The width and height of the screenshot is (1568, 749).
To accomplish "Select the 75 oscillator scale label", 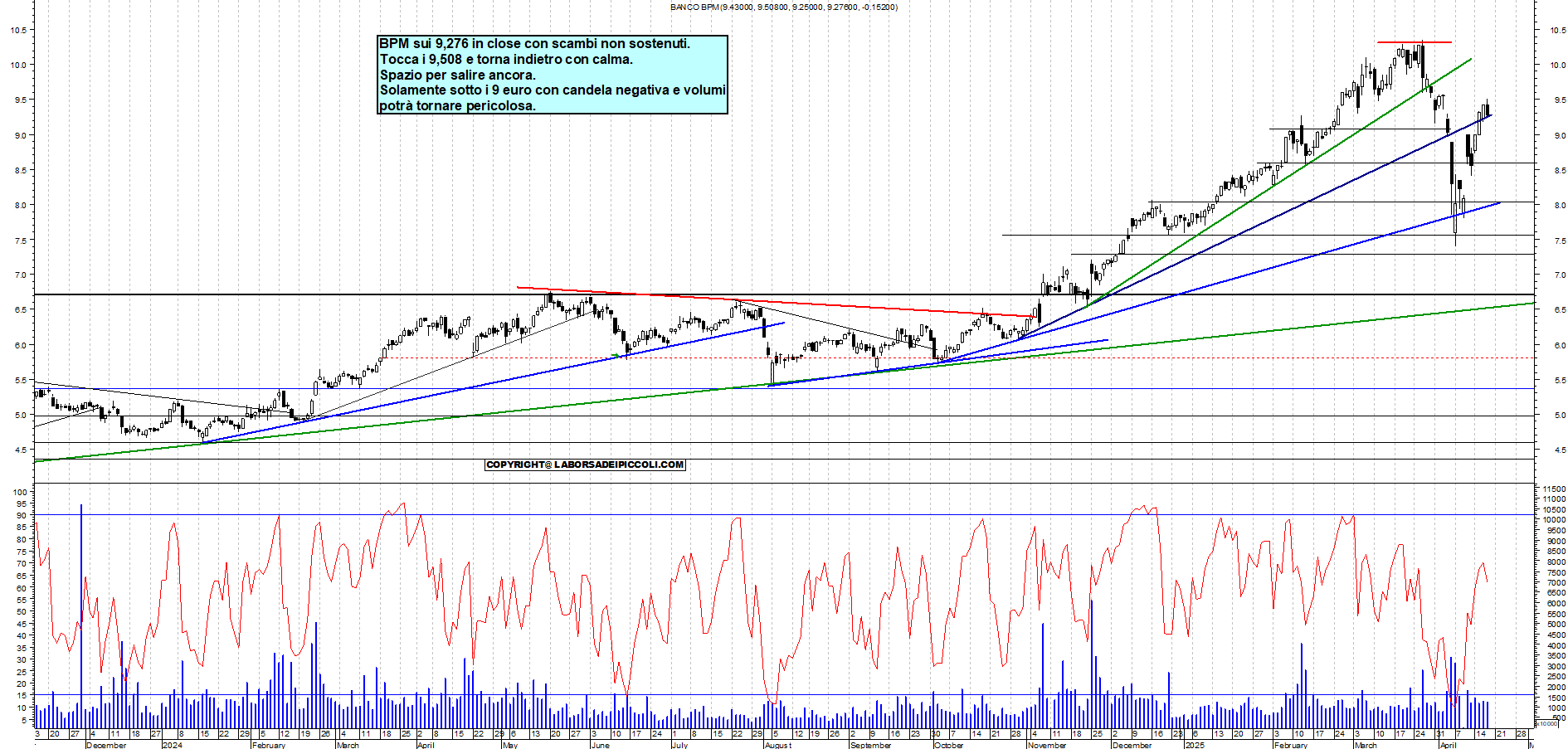I will 22,552.
